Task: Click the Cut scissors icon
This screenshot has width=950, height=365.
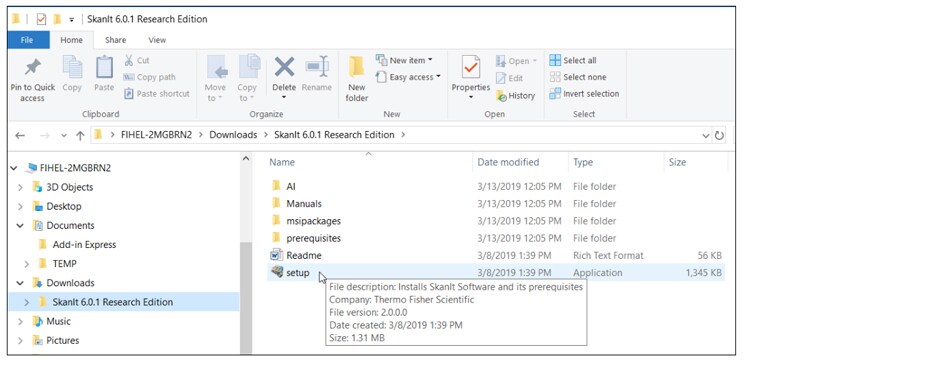Action: [129, 60]
